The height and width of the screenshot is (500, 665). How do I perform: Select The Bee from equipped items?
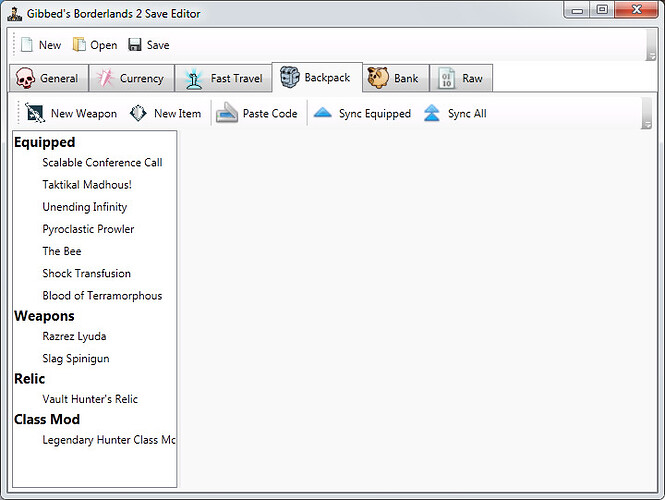click(62, 251)
